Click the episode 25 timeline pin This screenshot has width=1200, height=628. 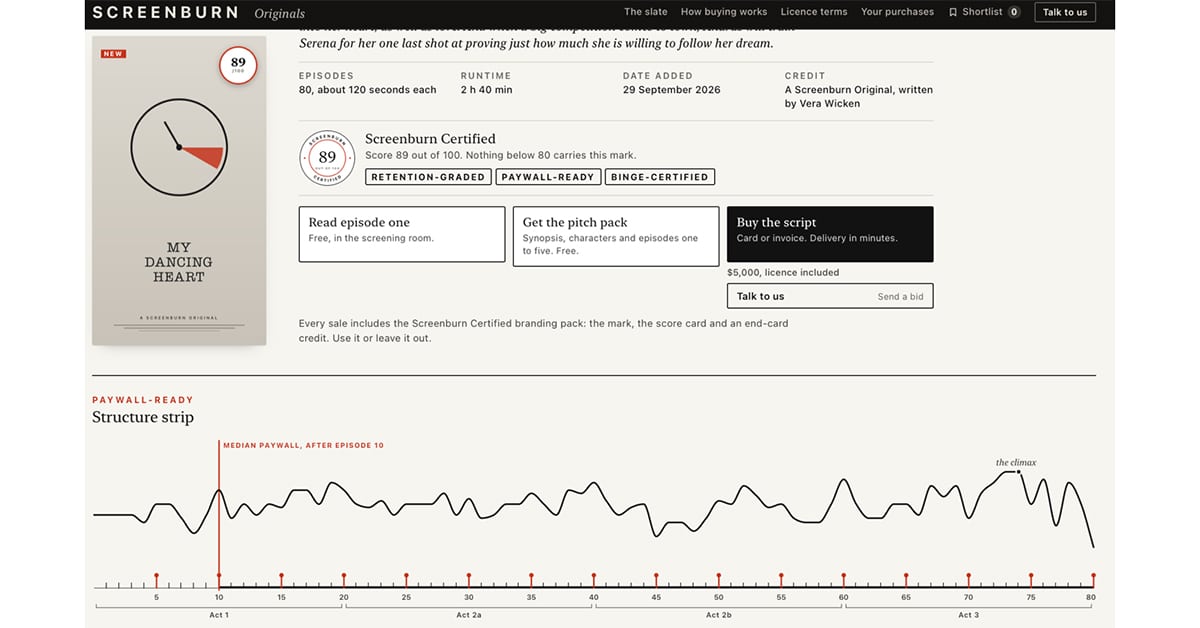[x=406, y=581]
